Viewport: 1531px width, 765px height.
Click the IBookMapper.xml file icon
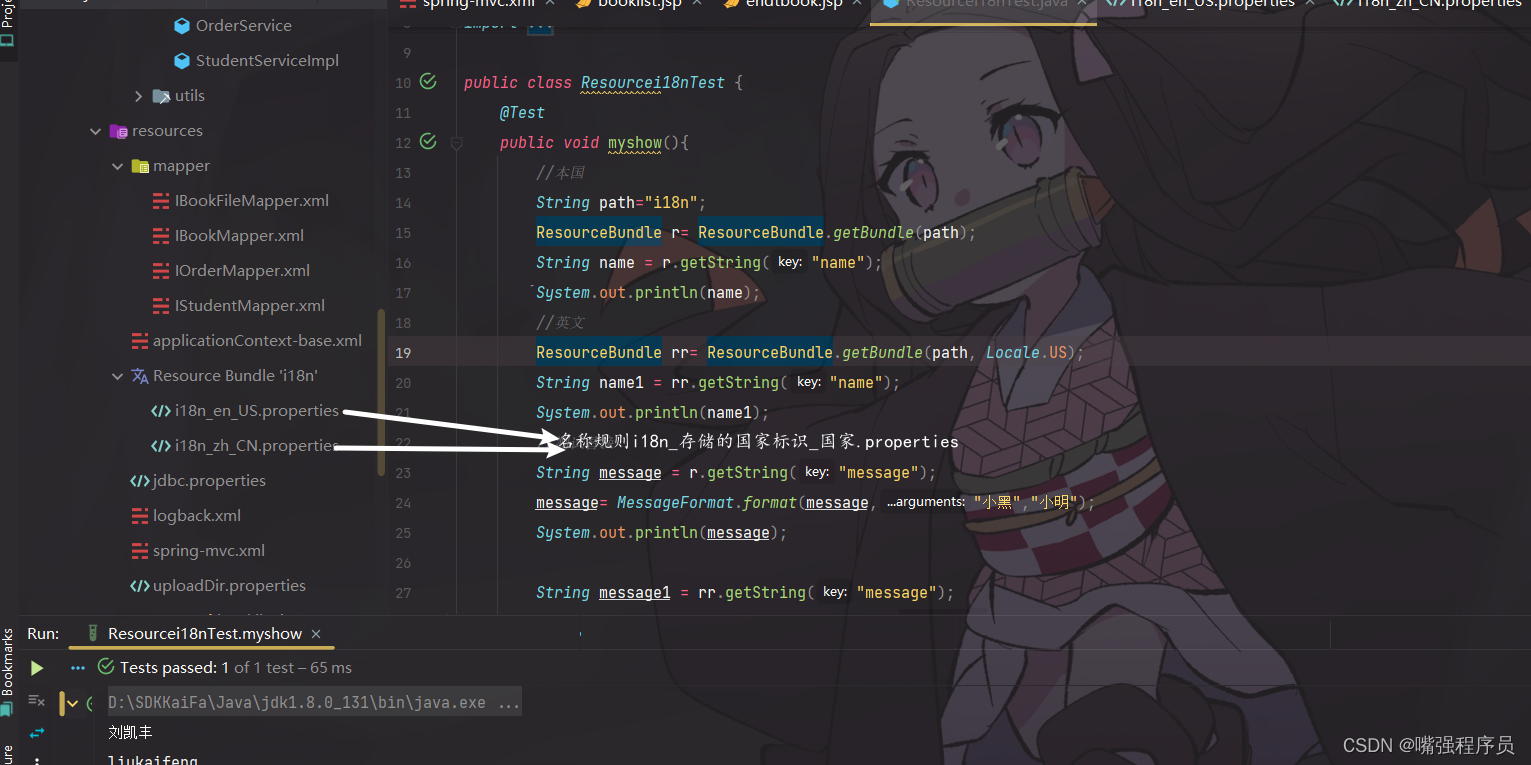(160, 236)
